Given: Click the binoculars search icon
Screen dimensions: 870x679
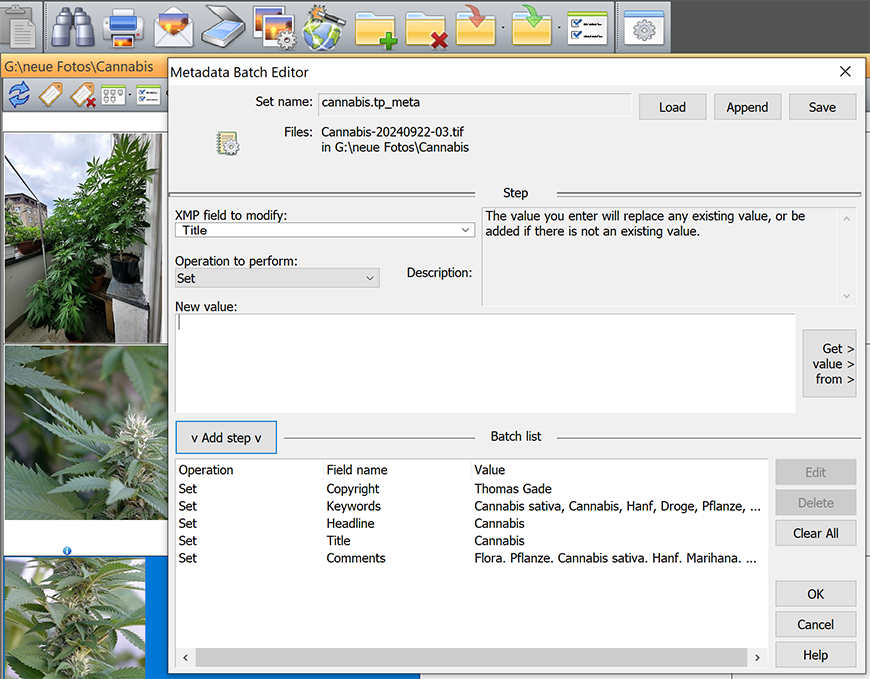Looking at the screenshot, I should [x=72, y=27].
